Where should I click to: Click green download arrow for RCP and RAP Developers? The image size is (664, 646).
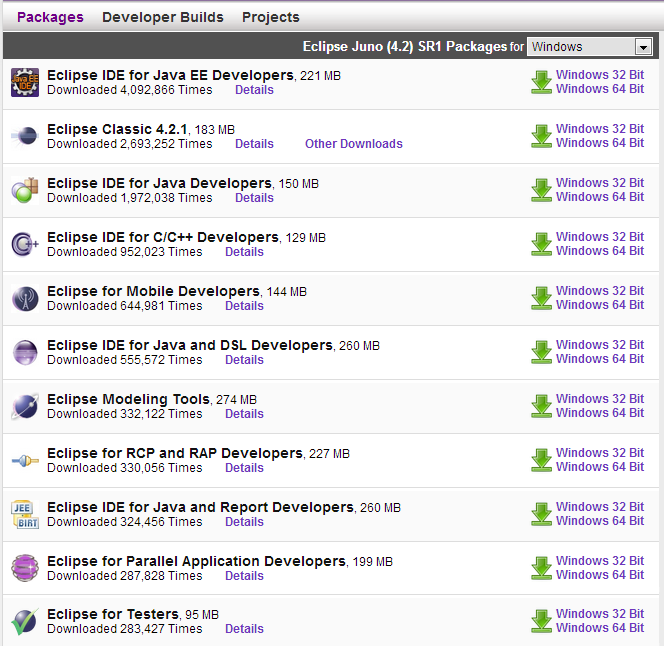tap(541, 460)
